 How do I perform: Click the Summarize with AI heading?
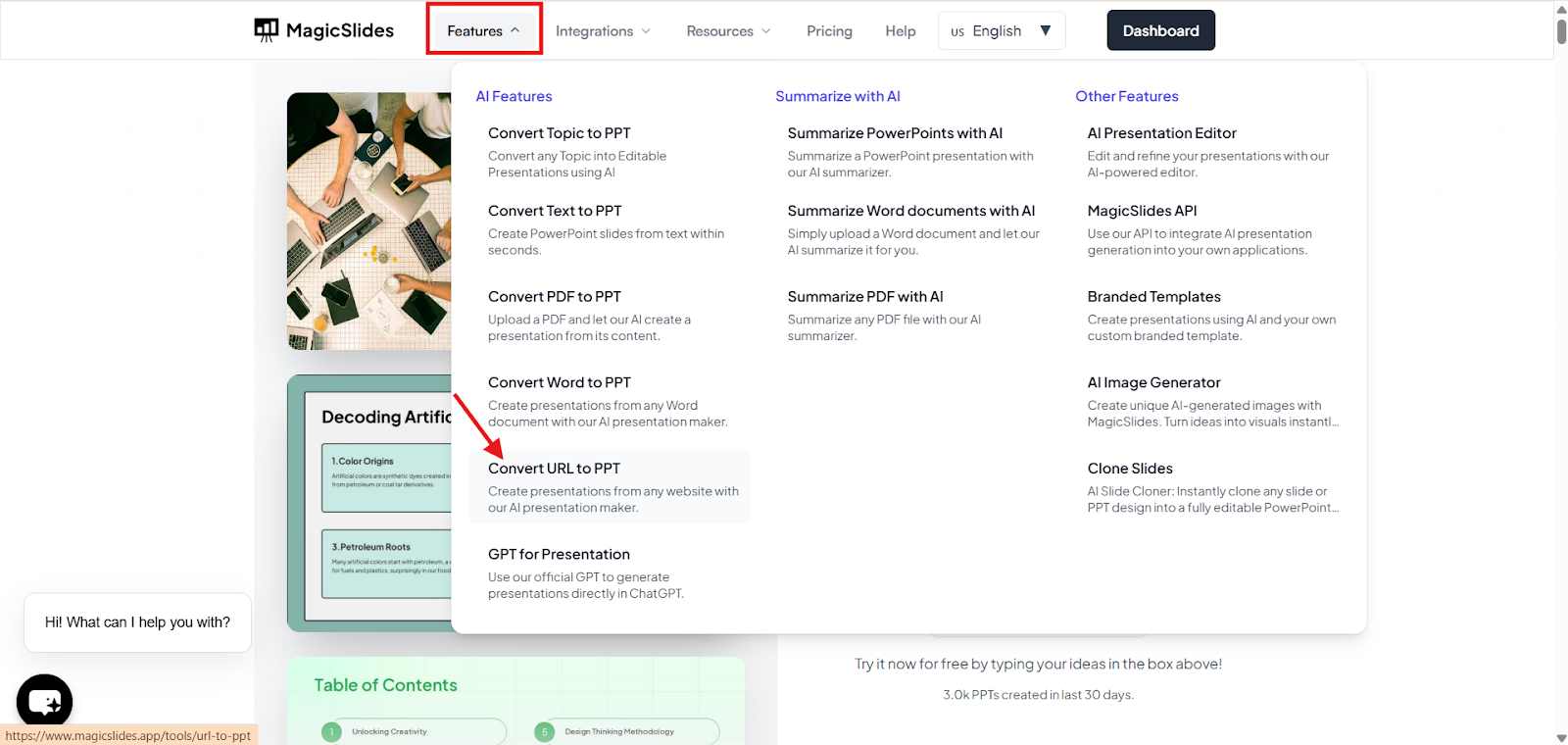click(x=838, y=96)
